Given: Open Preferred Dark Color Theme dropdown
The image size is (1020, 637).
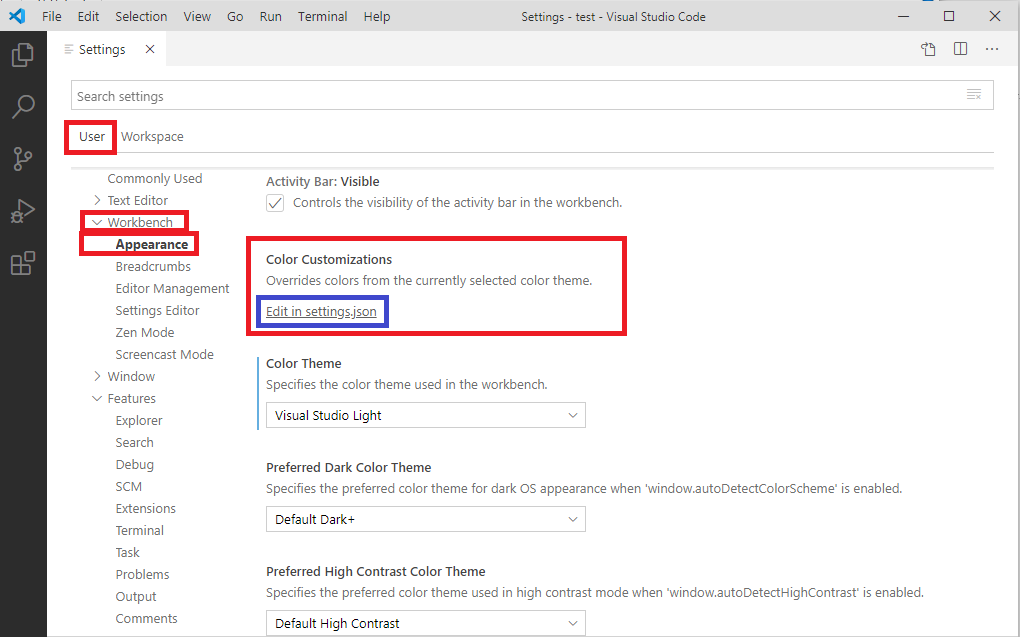Looking at the screenshot, I should point(425,519).
